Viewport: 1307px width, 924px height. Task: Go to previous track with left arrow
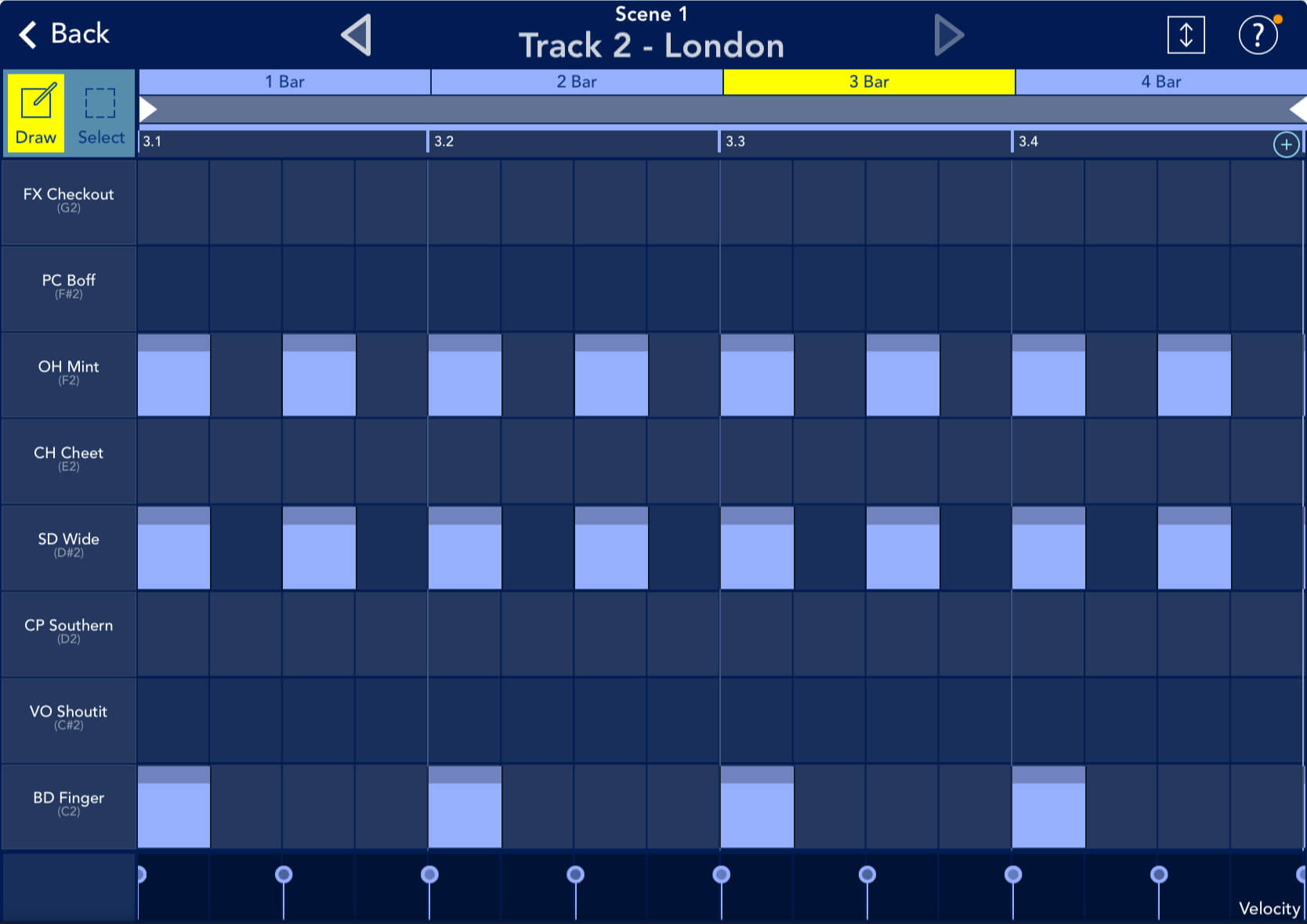pos(357,36)
